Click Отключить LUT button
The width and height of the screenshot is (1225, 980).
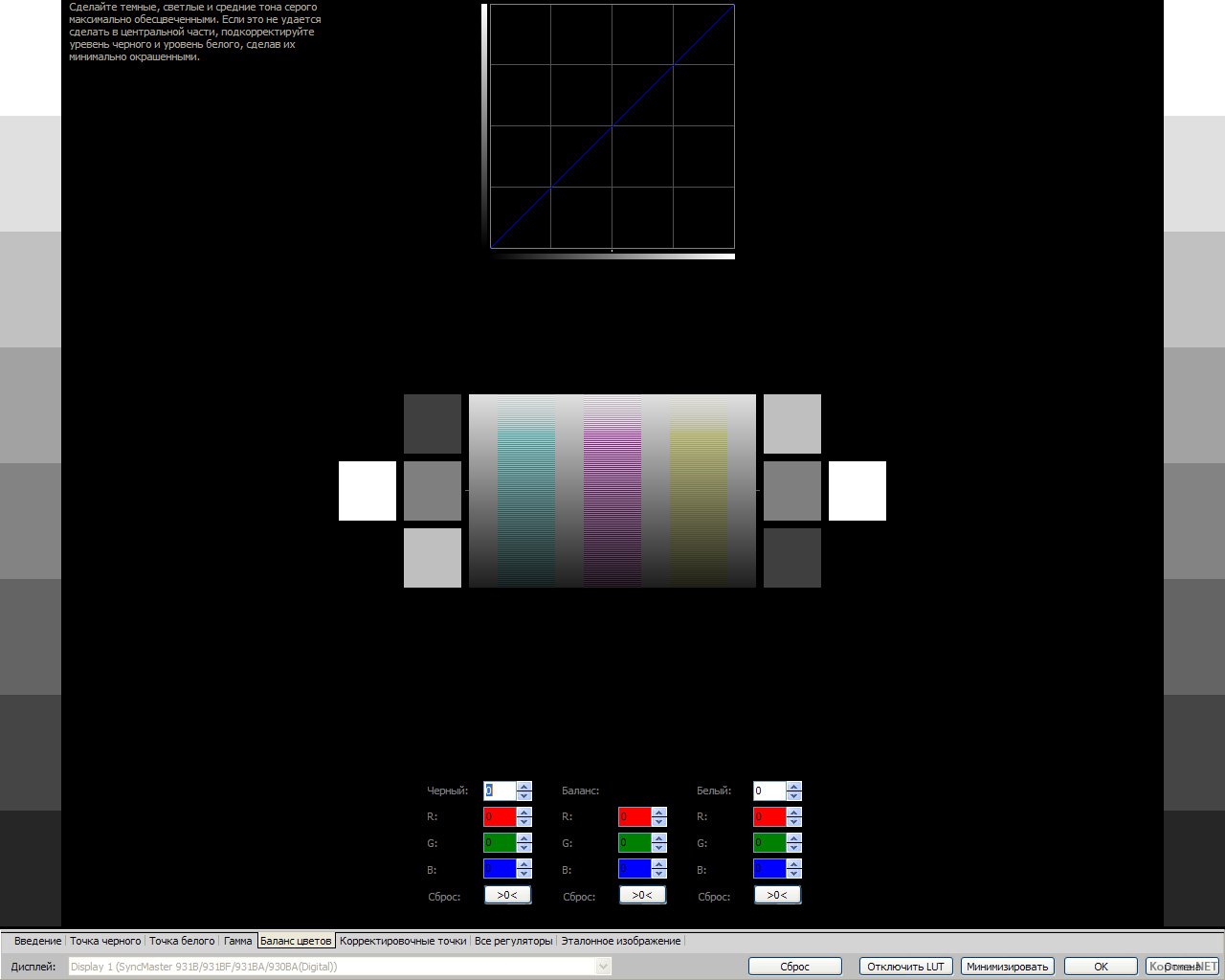pyautogui.click(x=905, y=967)
